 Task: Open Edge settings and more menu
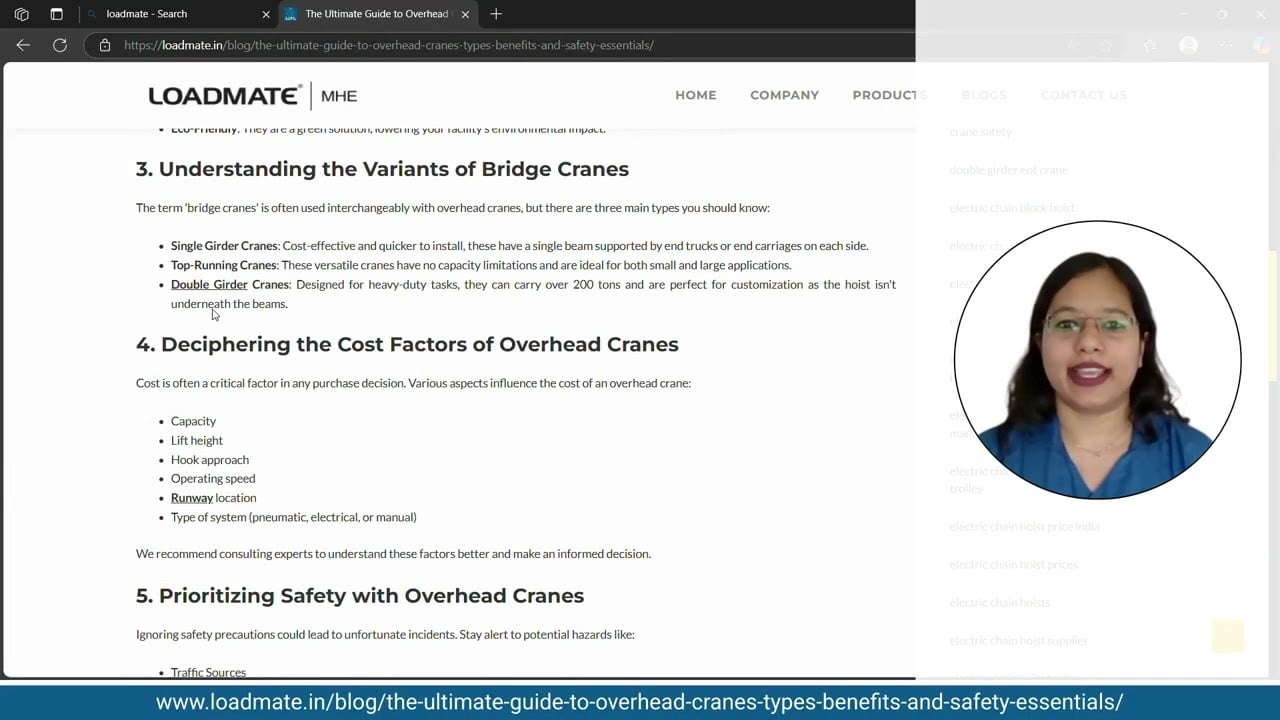(x=1226, y=45)
